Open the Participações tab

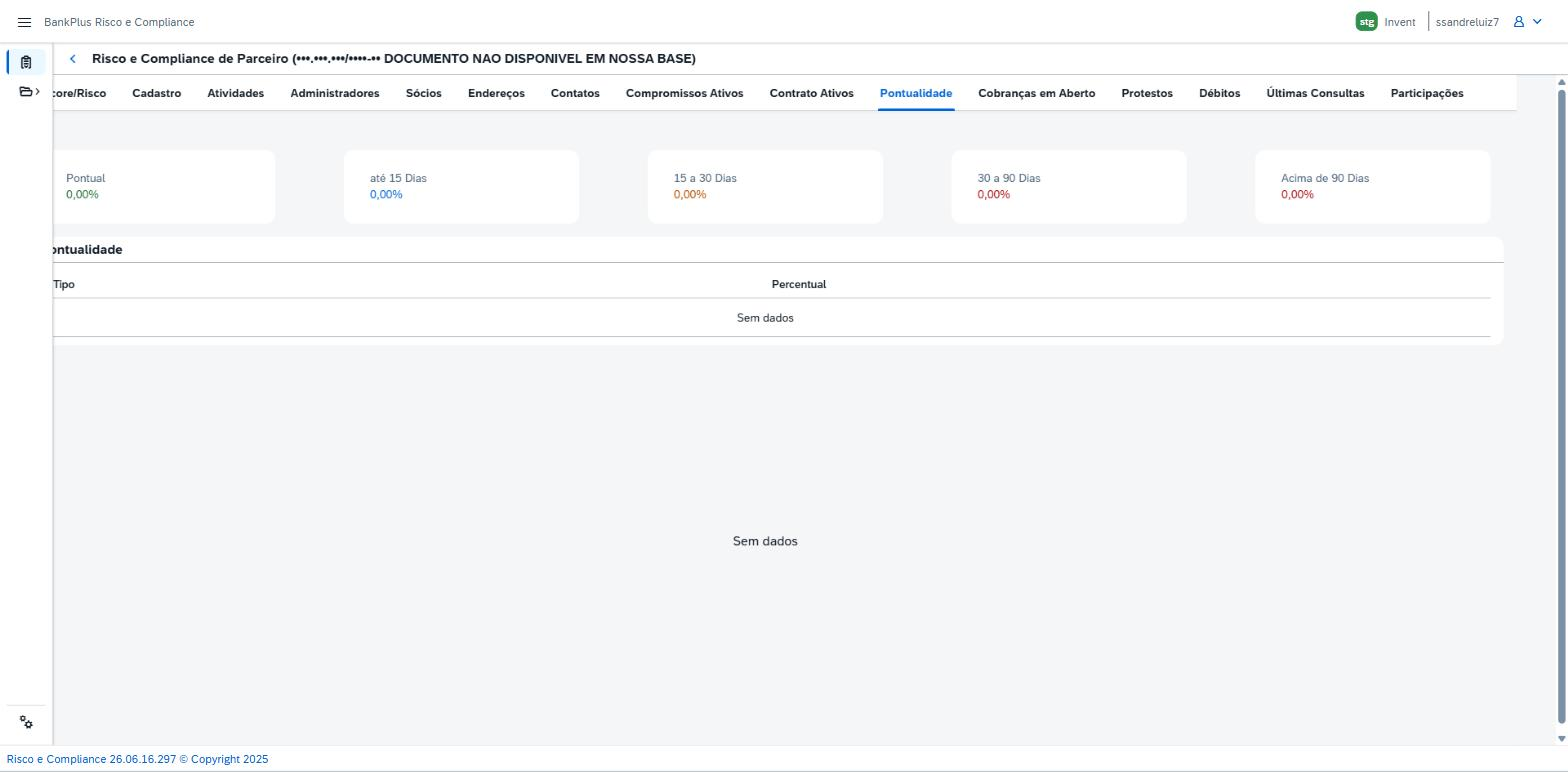click(1427, 93)
